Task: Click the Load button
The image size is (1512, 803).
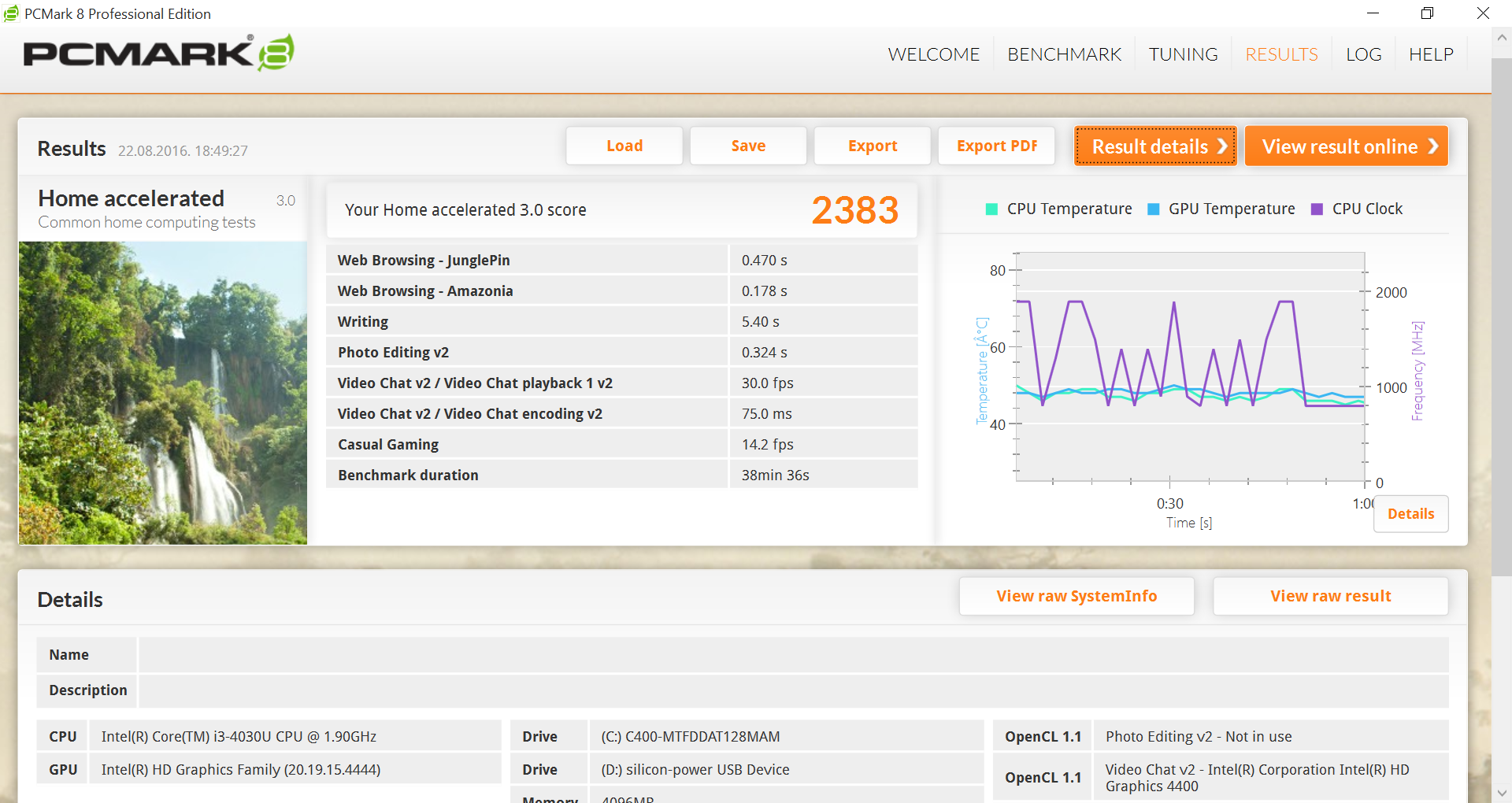Action: (624, 146)
